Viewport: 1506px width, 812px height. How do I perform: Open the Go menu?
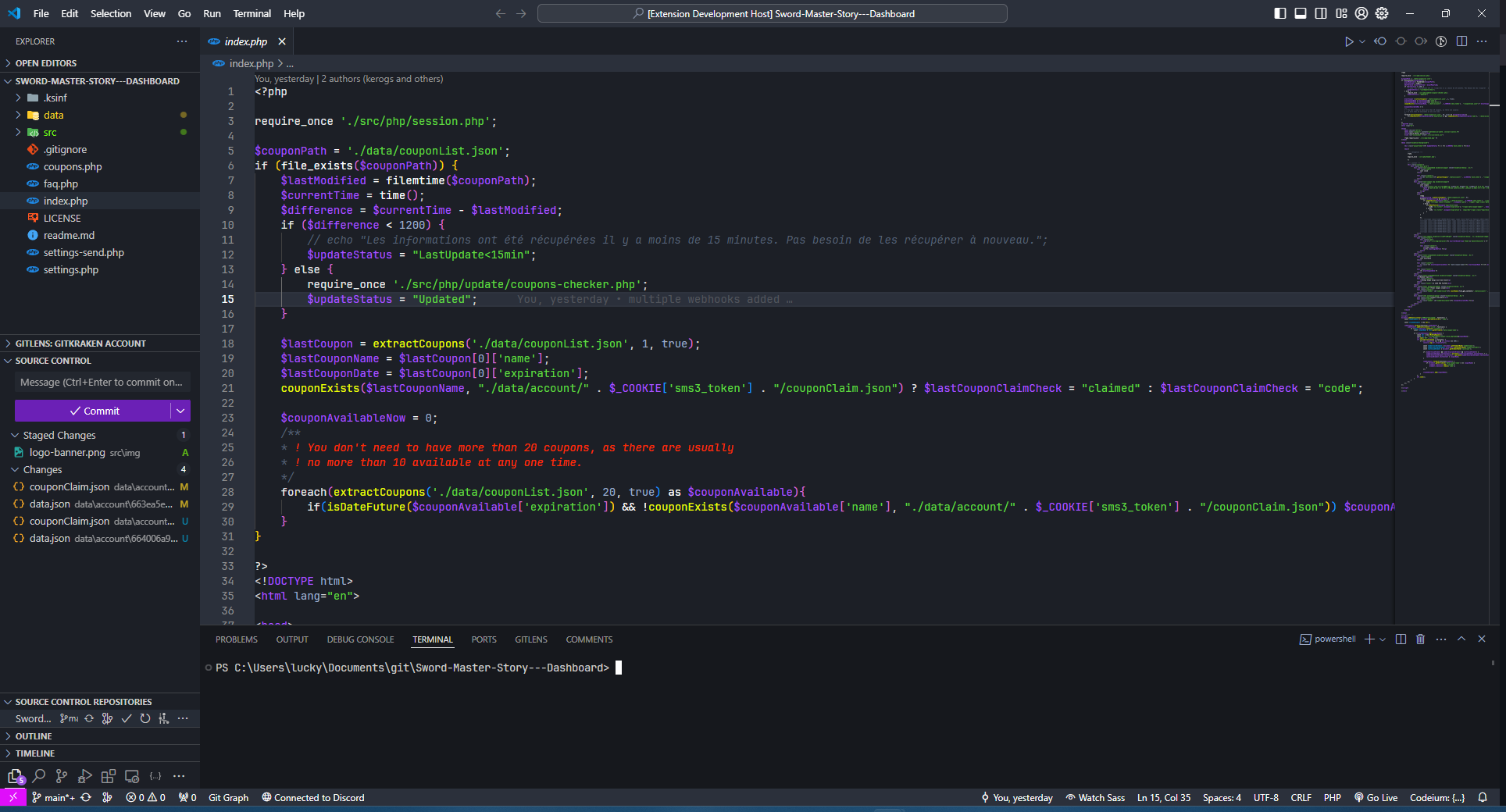point(184,13)
